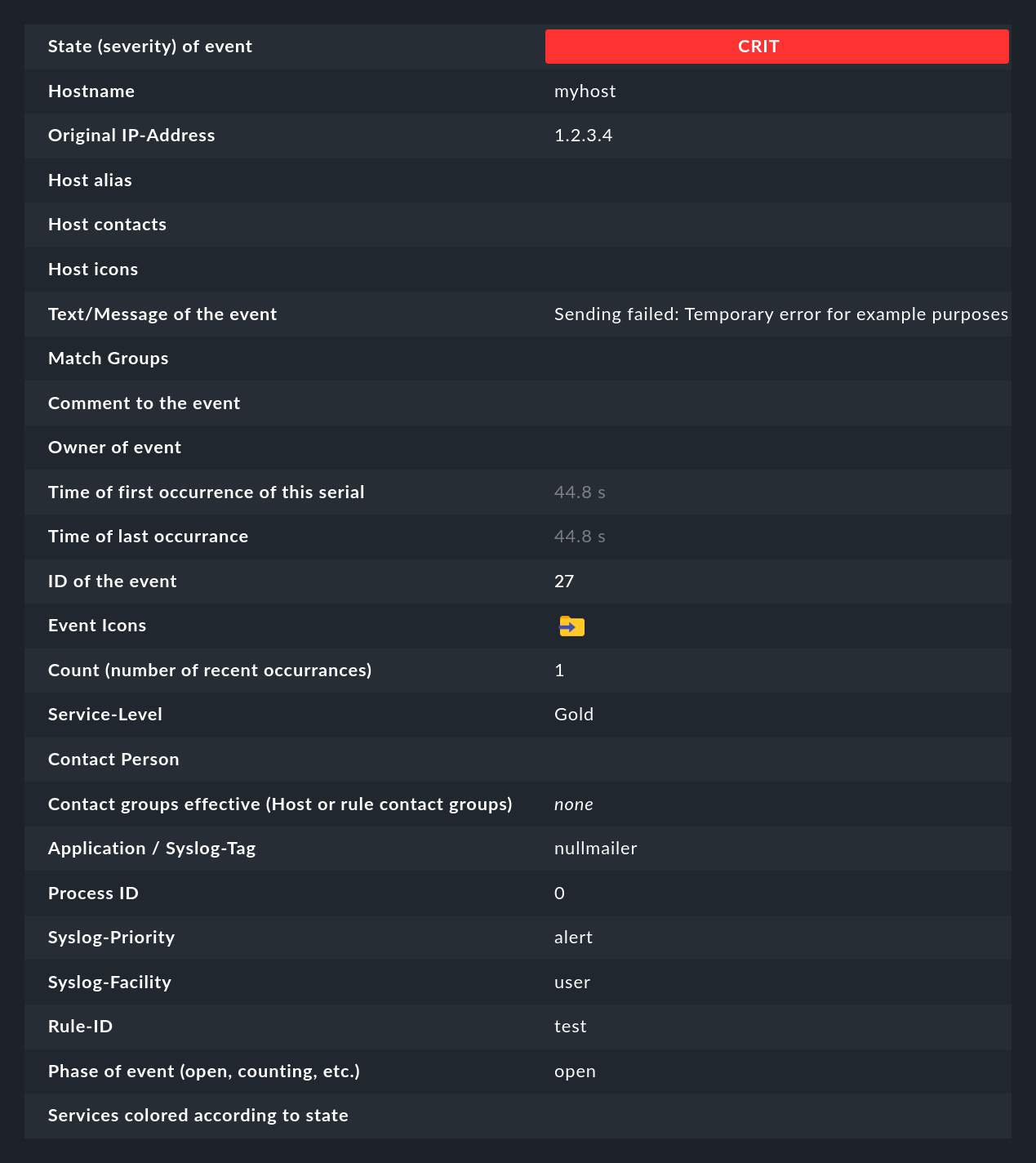Click the phase value open
The height and width of the screenshot is (1163, 1036).
pyautogui.click(x=575, y=1072)
